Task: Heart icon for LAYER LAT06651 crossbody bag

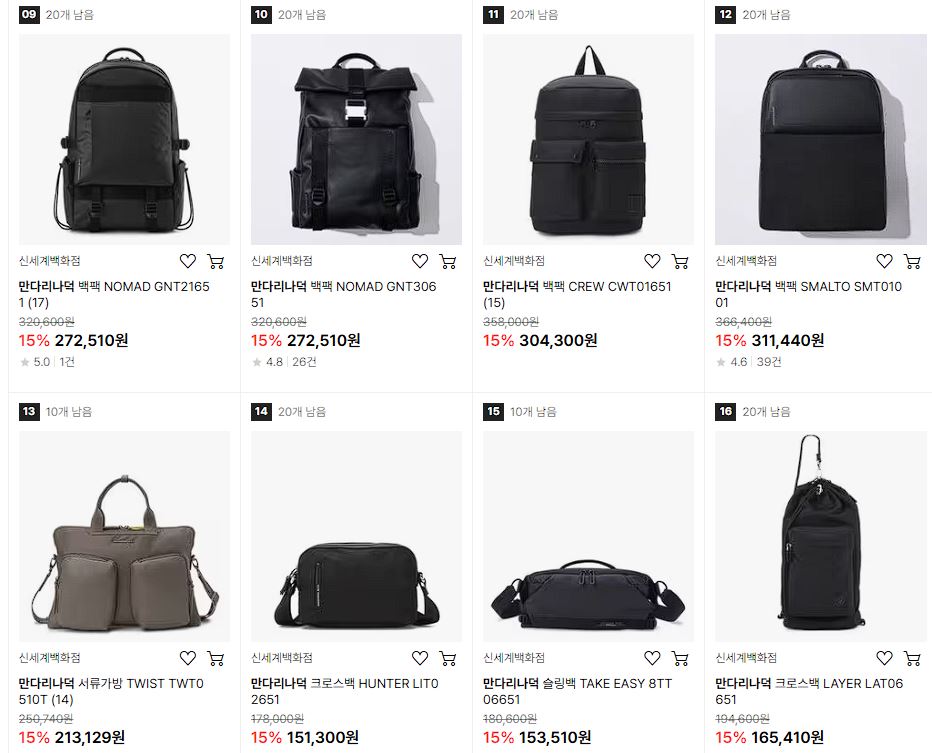Action: (884, 658)
